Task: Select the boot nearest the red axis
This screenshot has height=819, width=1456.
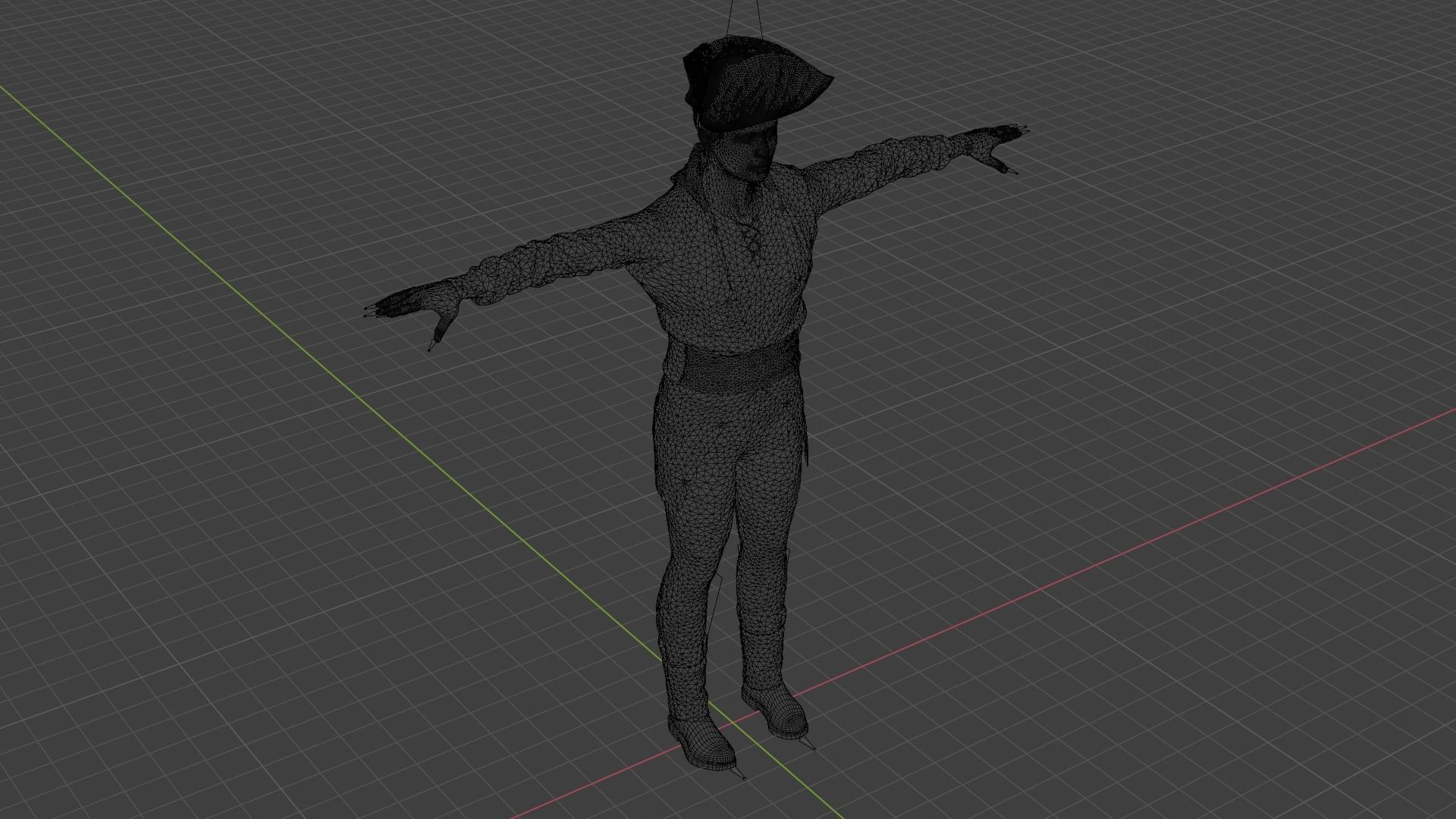Action: pyautogui.click(x=776, y=711)
